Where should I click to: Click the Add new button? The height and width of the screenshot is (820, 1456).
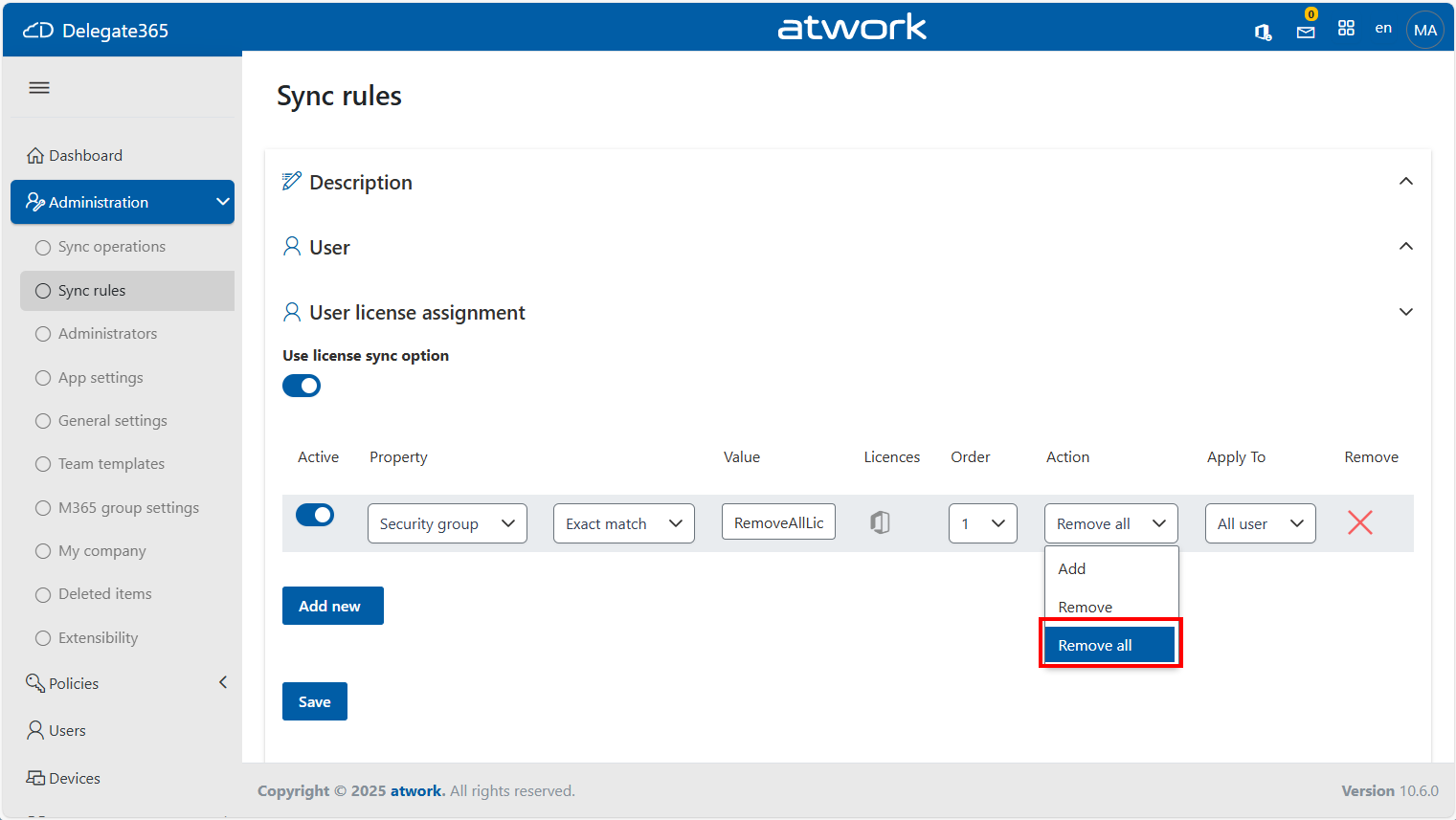(332, 606)
